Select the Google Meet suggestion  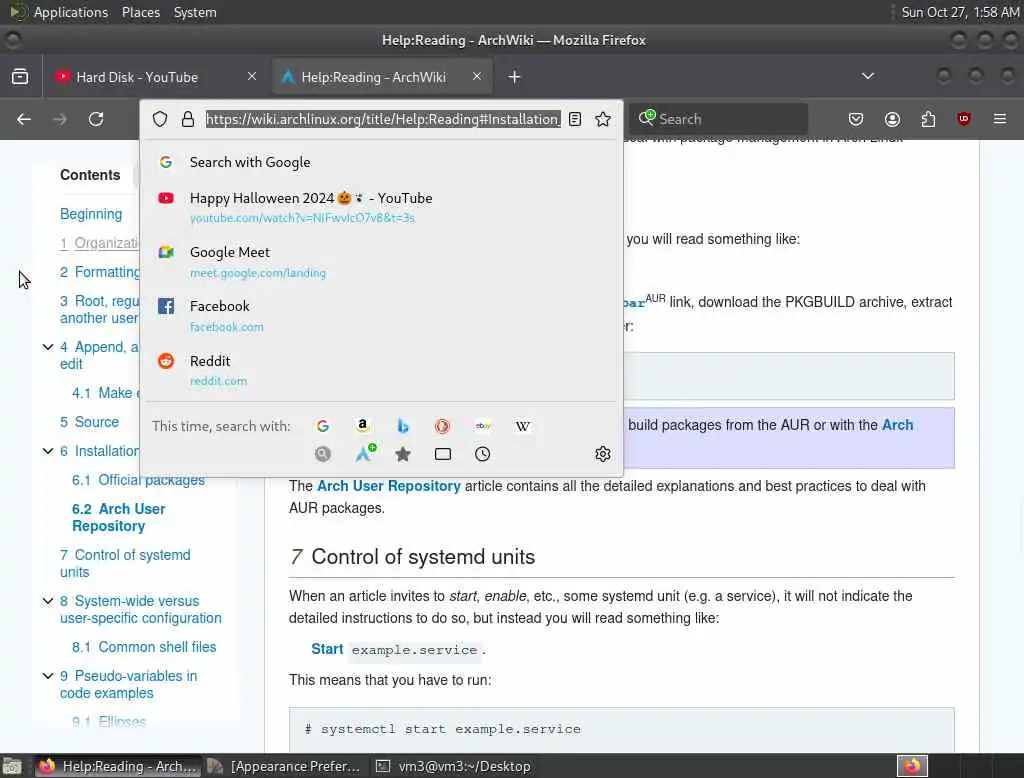(381, 261)
